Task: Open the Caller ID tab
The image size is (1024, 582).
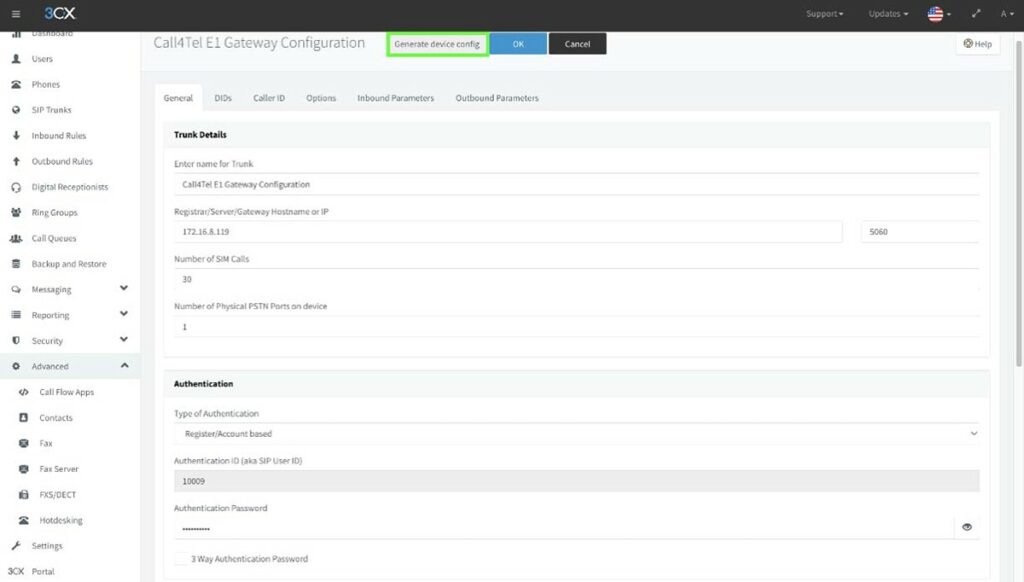Action: [268, 98]
